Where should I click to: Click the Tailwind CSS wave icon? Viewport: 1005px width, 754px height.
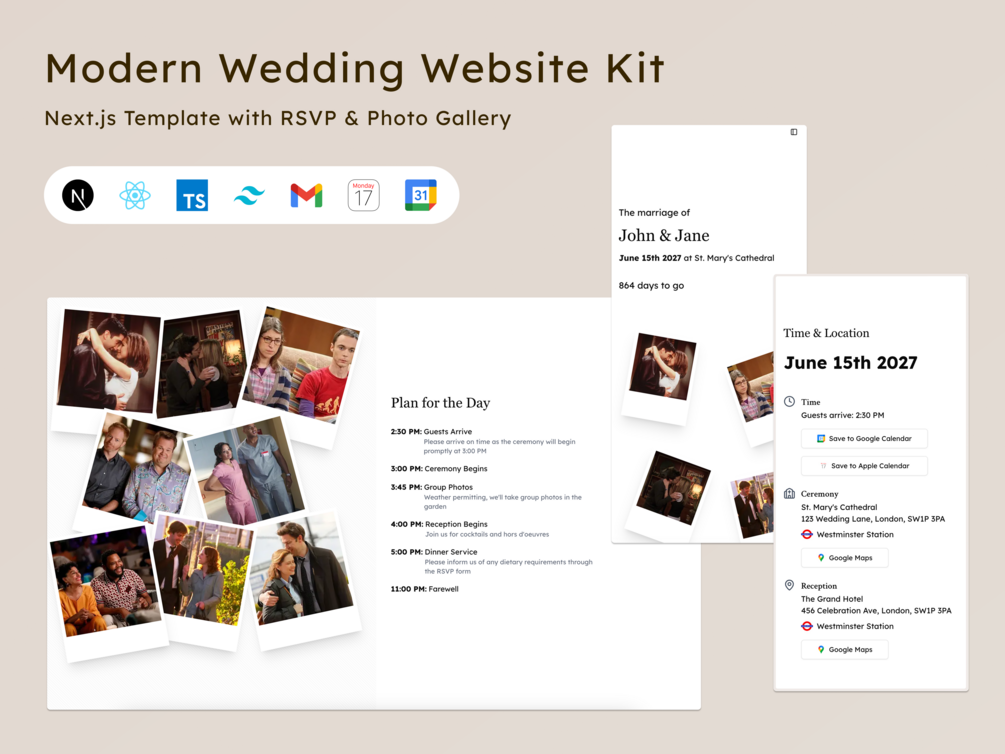tap(249, 196)
